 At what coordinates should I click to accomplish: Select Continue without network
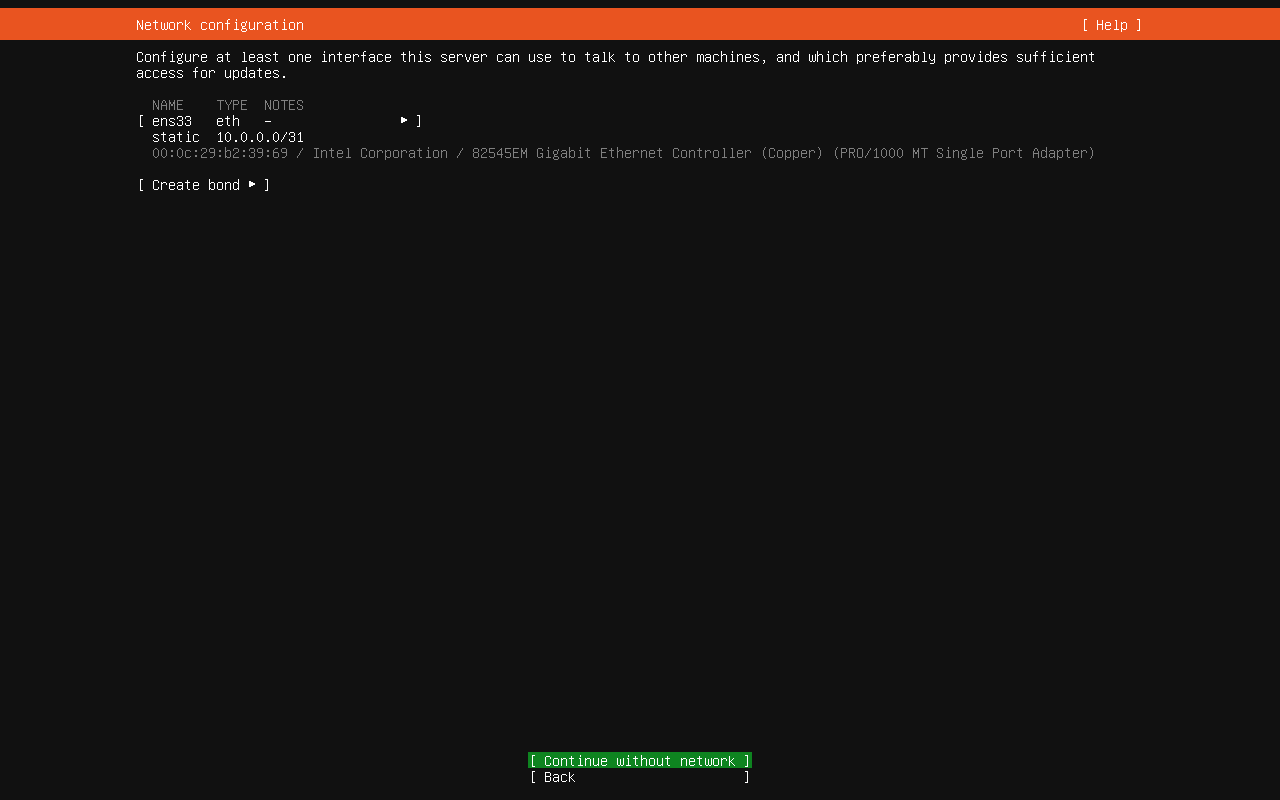640,761
